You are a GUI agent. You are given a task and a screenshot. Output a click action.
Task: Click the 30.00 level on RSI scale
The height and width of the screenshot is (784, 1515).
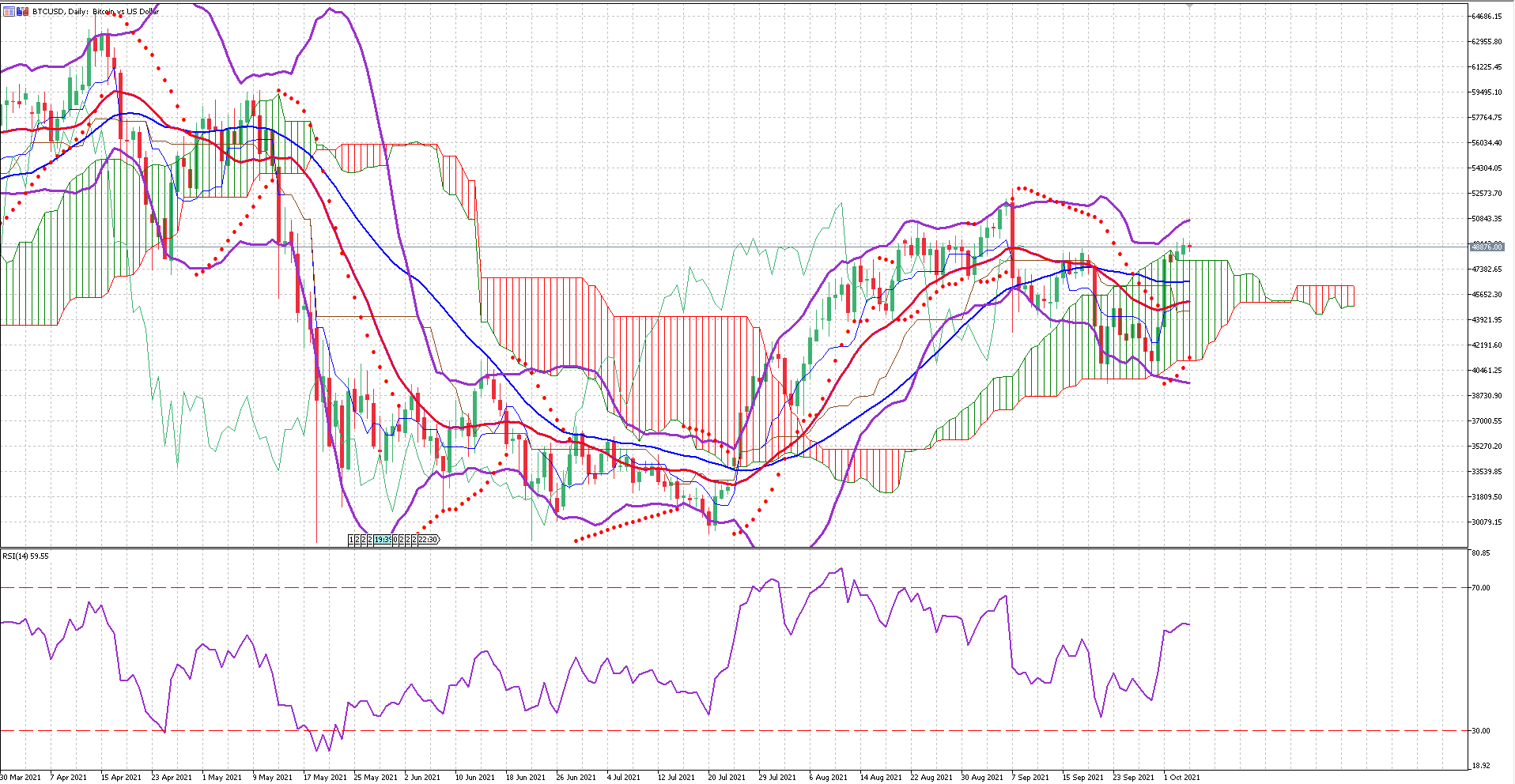click(1481, 731)
